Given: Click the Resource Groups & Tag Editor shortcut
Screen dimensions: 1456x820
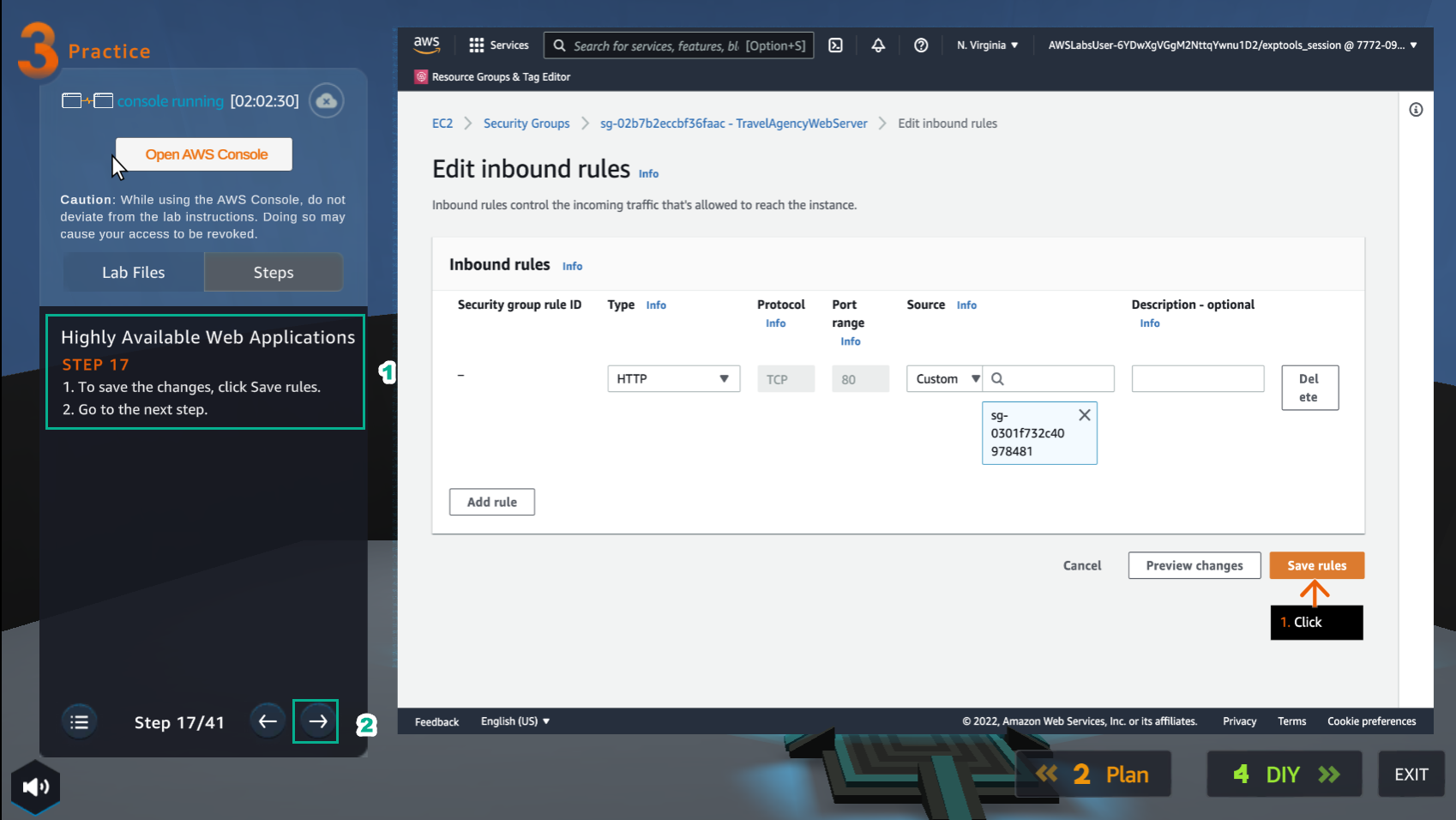Looking at the screenshot, I should (493, 77).
